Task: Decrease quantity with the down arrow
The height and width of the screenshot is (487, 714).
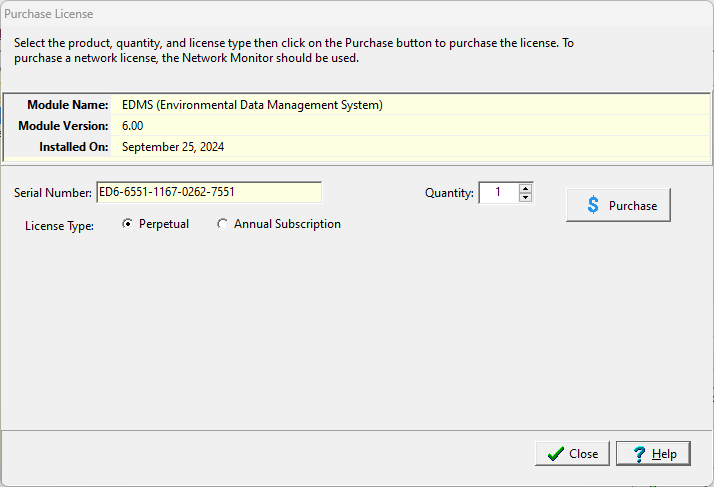Action: tap(526, 197)
